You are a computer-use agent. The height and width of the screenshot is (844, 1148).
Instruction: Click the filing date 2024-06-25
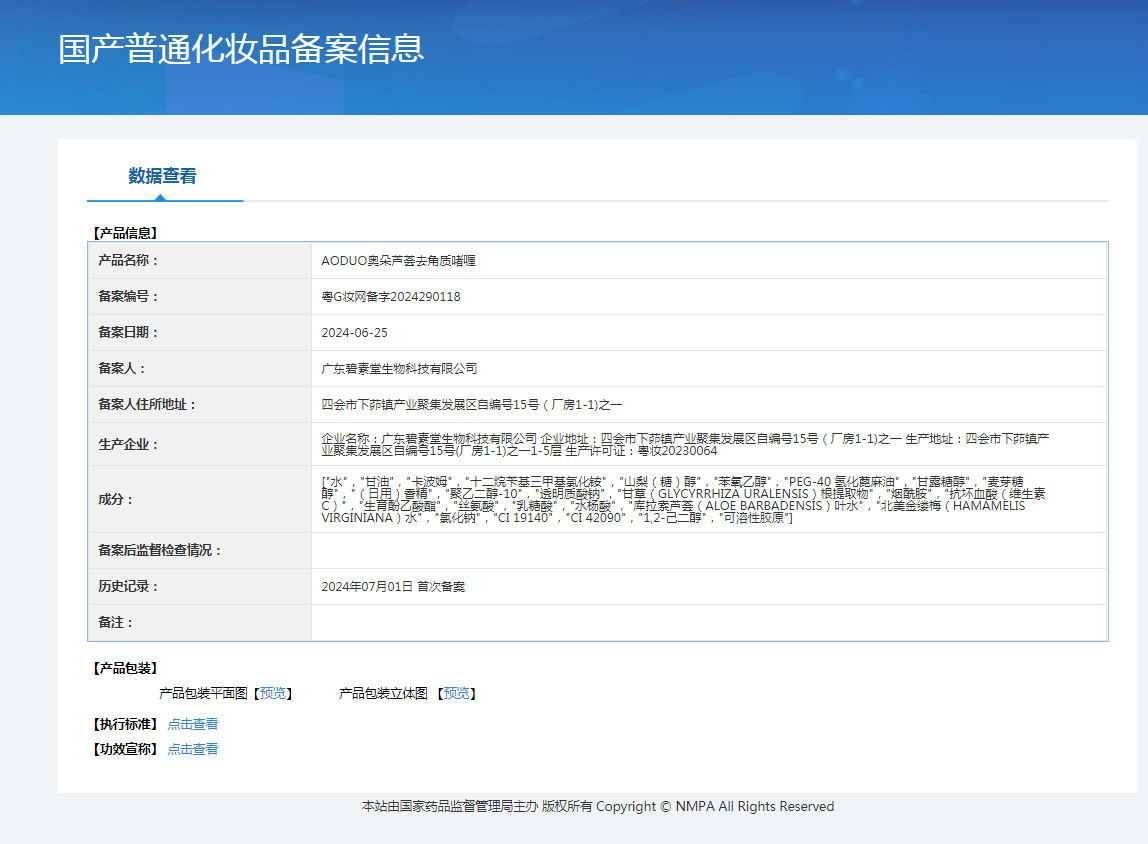coord(354,333)
